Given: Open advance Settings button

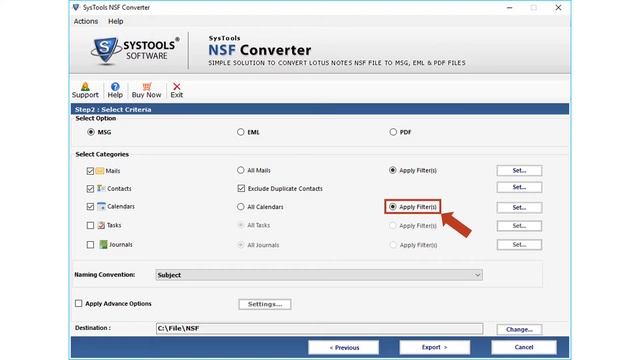Looking at the screenshot, I should pos(265,304).
